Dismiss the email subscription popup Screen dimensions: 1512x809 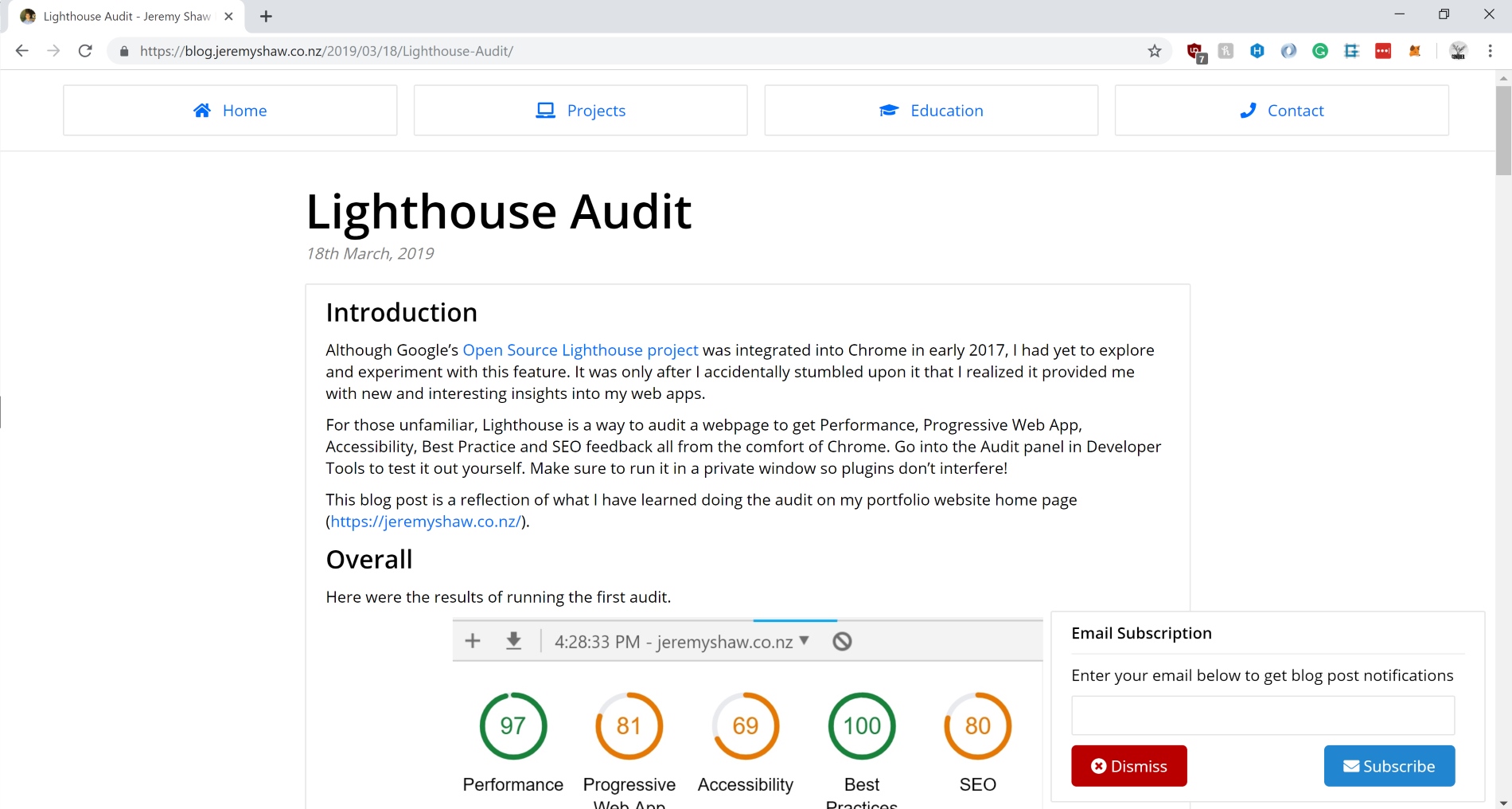1128,766
